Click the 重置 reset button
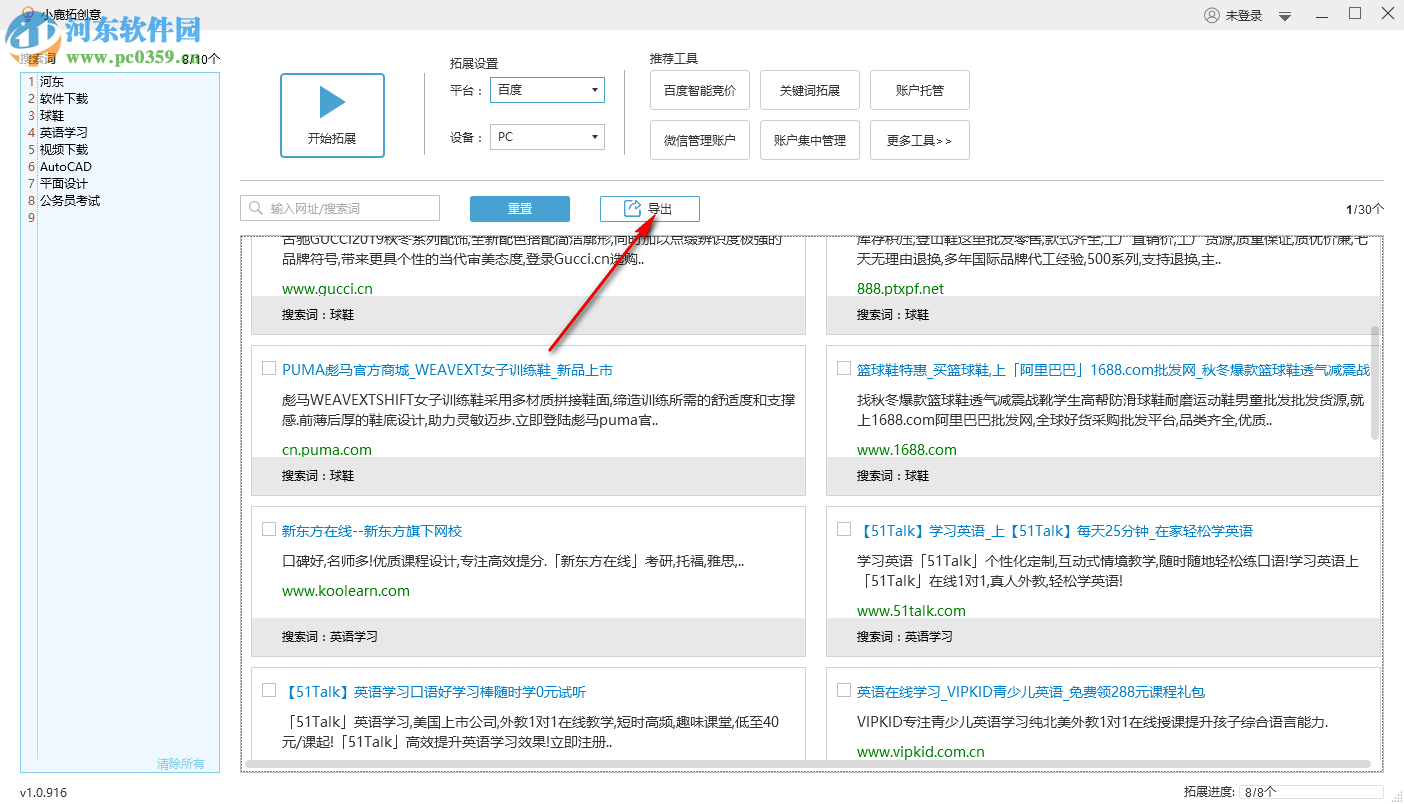This screenshot has height=804, width=1404. pos(520,208)
